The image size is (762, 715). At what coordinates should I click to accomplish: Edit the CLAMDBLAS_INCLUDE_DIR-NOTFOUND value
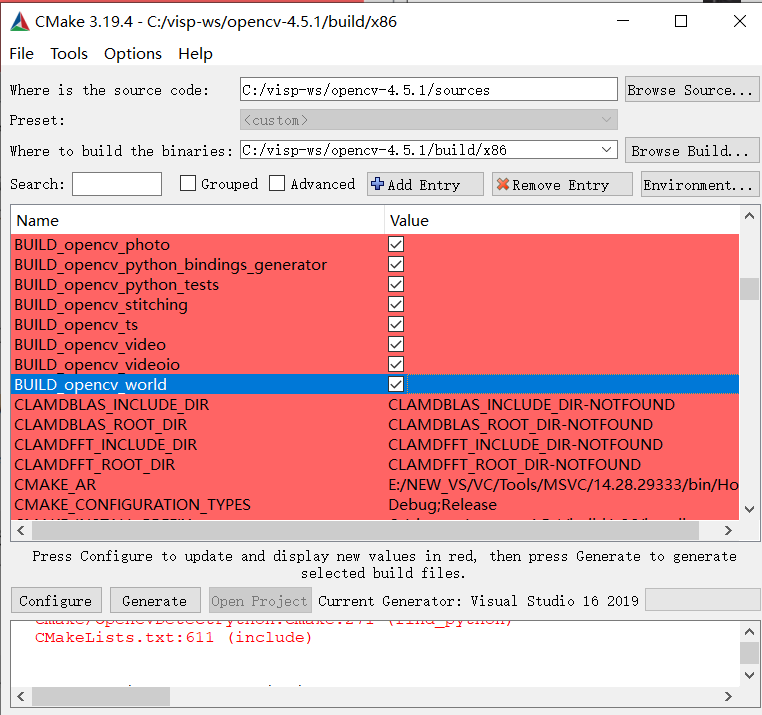point(532,404)
